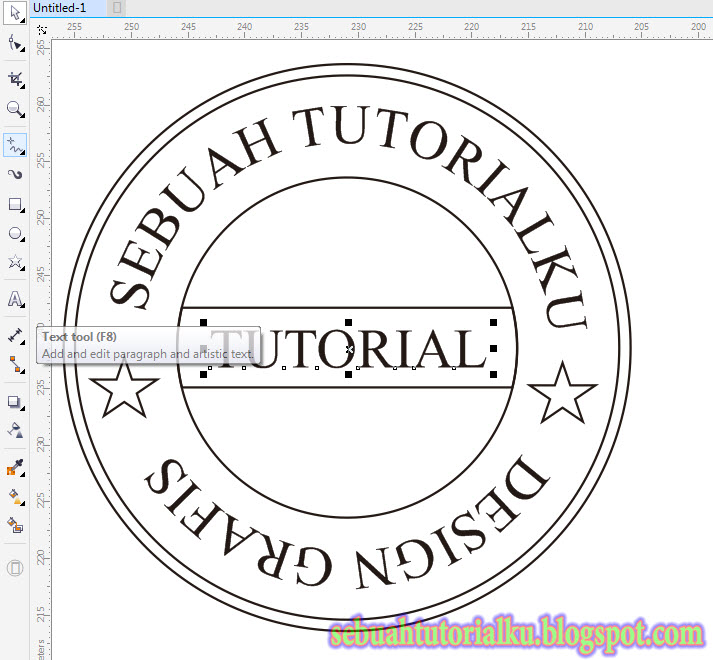Screen dimensions: 713x660
Task: Open the toolbox quick customize button
Action: click(x=15, y=568)
